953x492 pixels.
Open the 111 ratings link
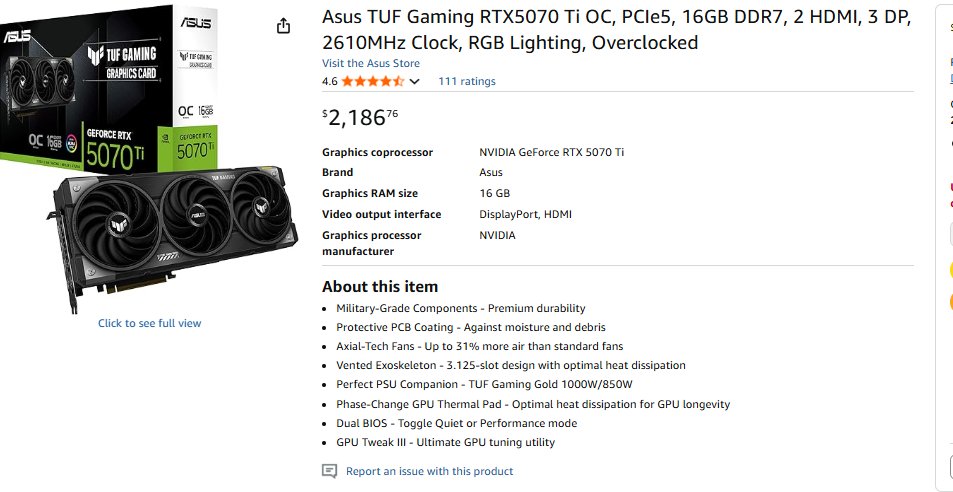pyautogui.click(x=466, y=81)
